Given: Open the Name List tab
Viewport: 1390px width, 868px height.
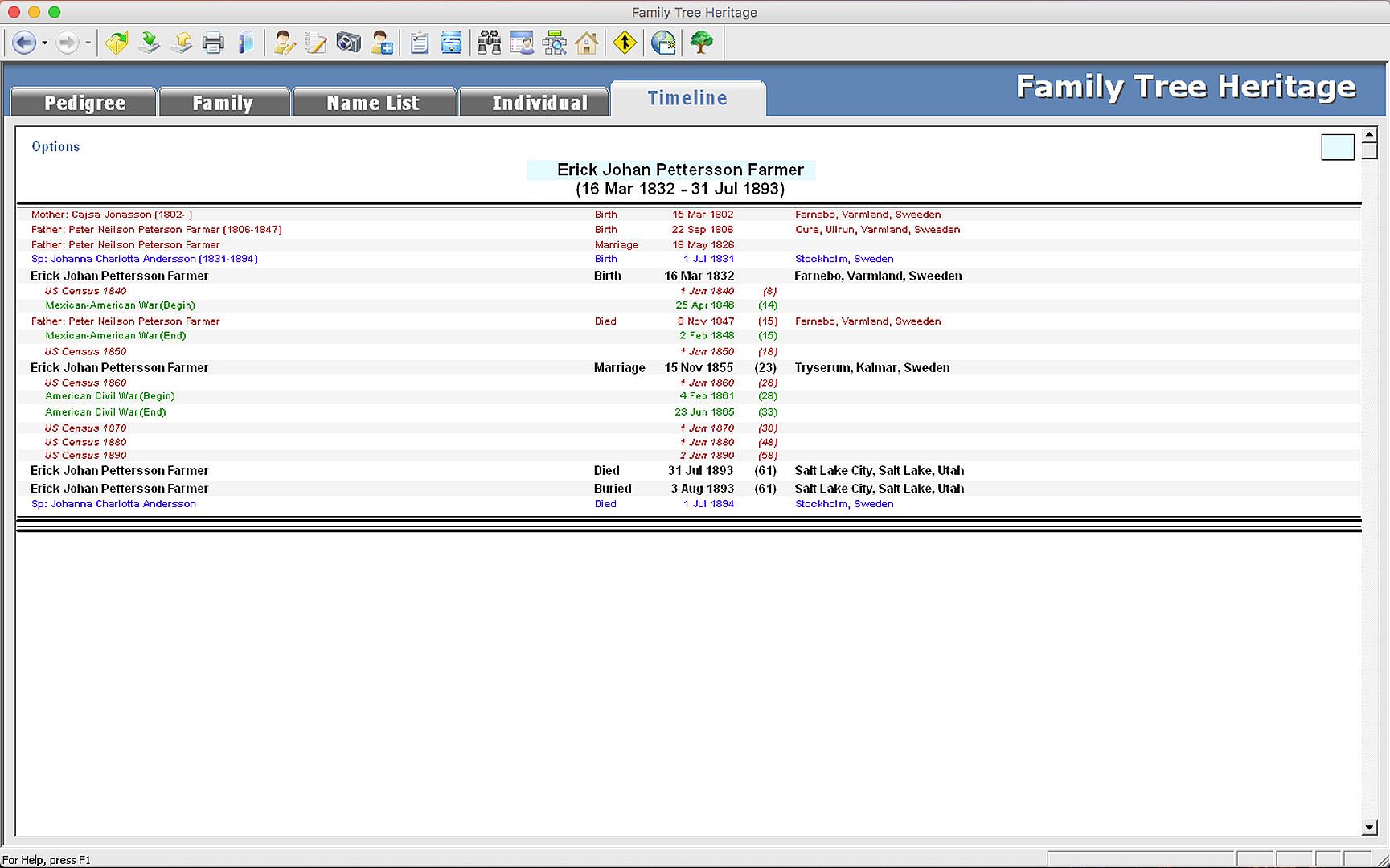Looking at the screenshot, I should (x=373, y=103).
